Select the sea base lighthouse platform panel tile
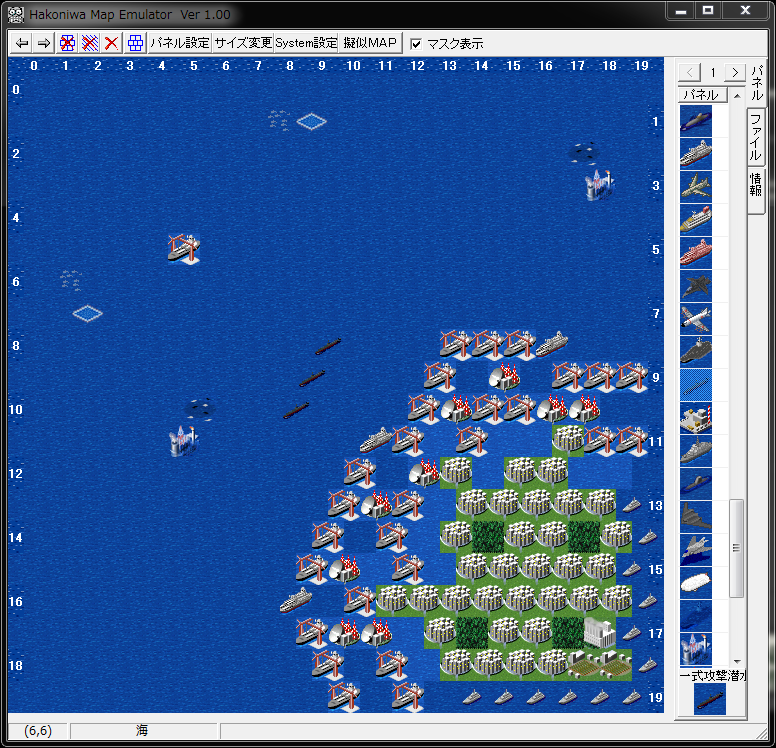The image size is (776, 748). tap(696, 418)
